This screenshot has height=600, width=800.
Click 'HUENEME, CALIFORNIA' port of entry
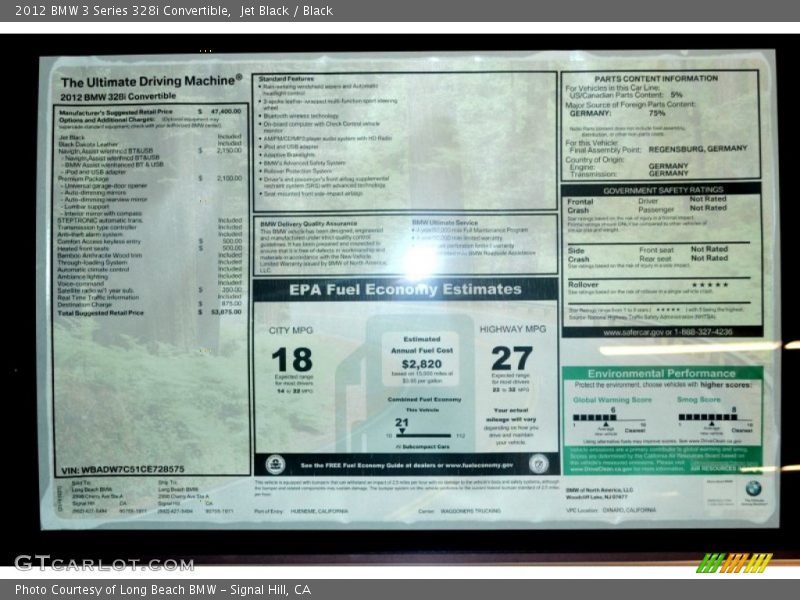coord(319,511)
